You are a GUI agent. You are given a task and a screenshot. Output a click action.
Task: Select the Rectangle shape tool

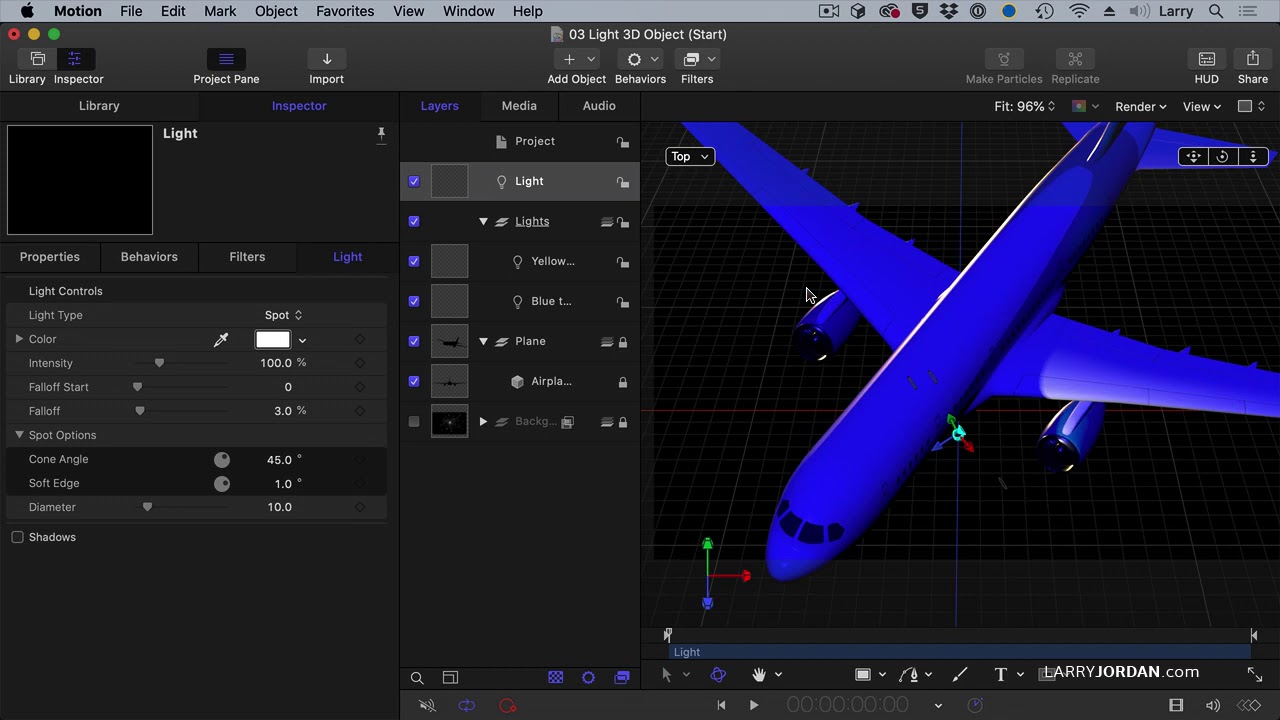[863, 675]
